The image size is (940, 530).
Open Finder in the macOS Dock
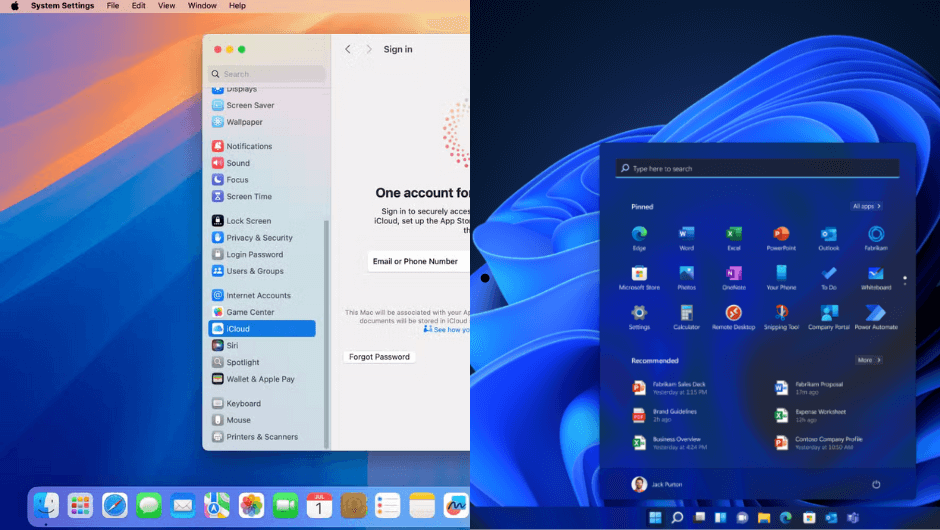(46, 506)
